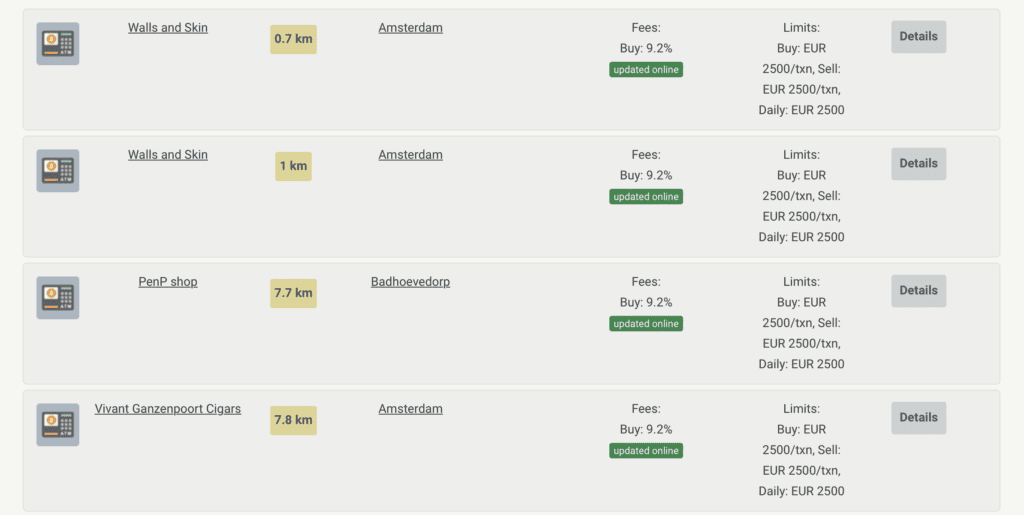Open the Vivant Ganzenpoort Cigars link

pyautogui.click(x=168, y=409)
